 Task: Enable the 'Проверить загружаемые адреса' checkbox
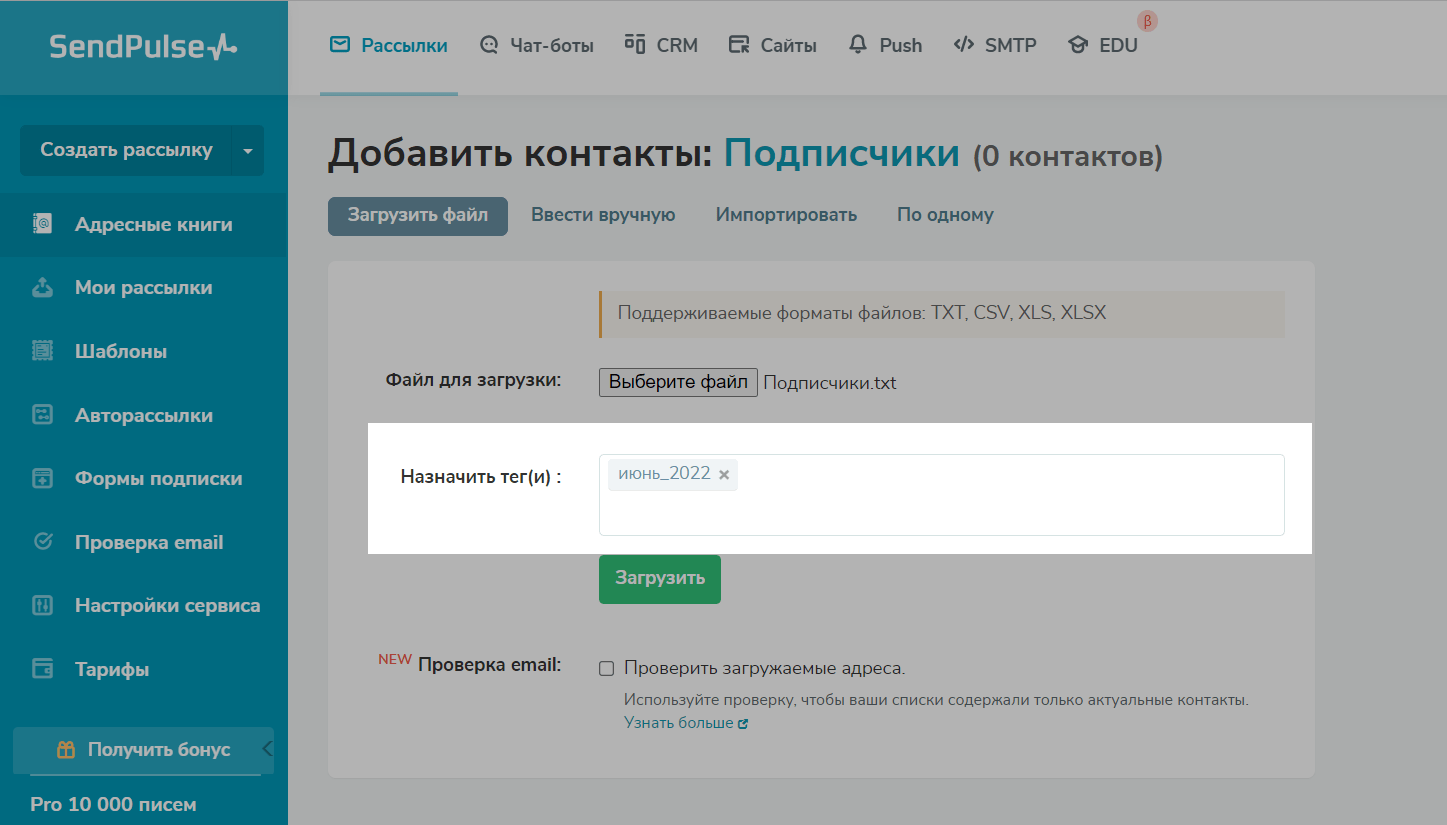(x=606, y=668)
